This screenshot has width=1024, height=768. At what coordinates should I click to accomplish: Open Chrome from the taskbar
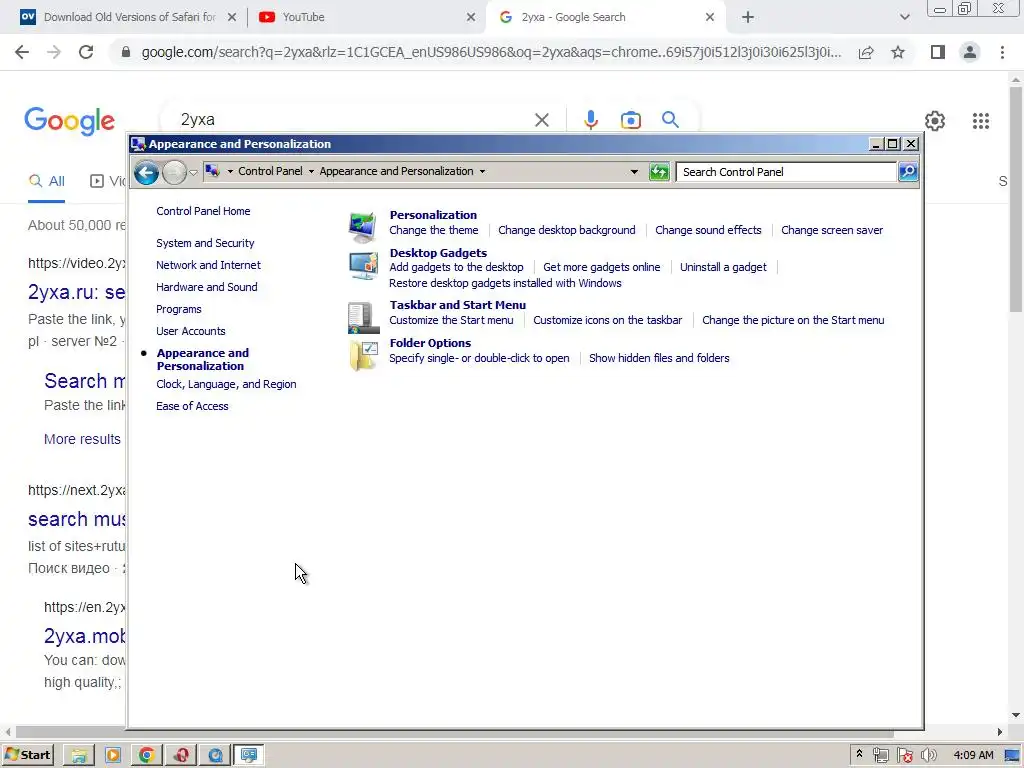pyautogui.click(x=146, y=755)
